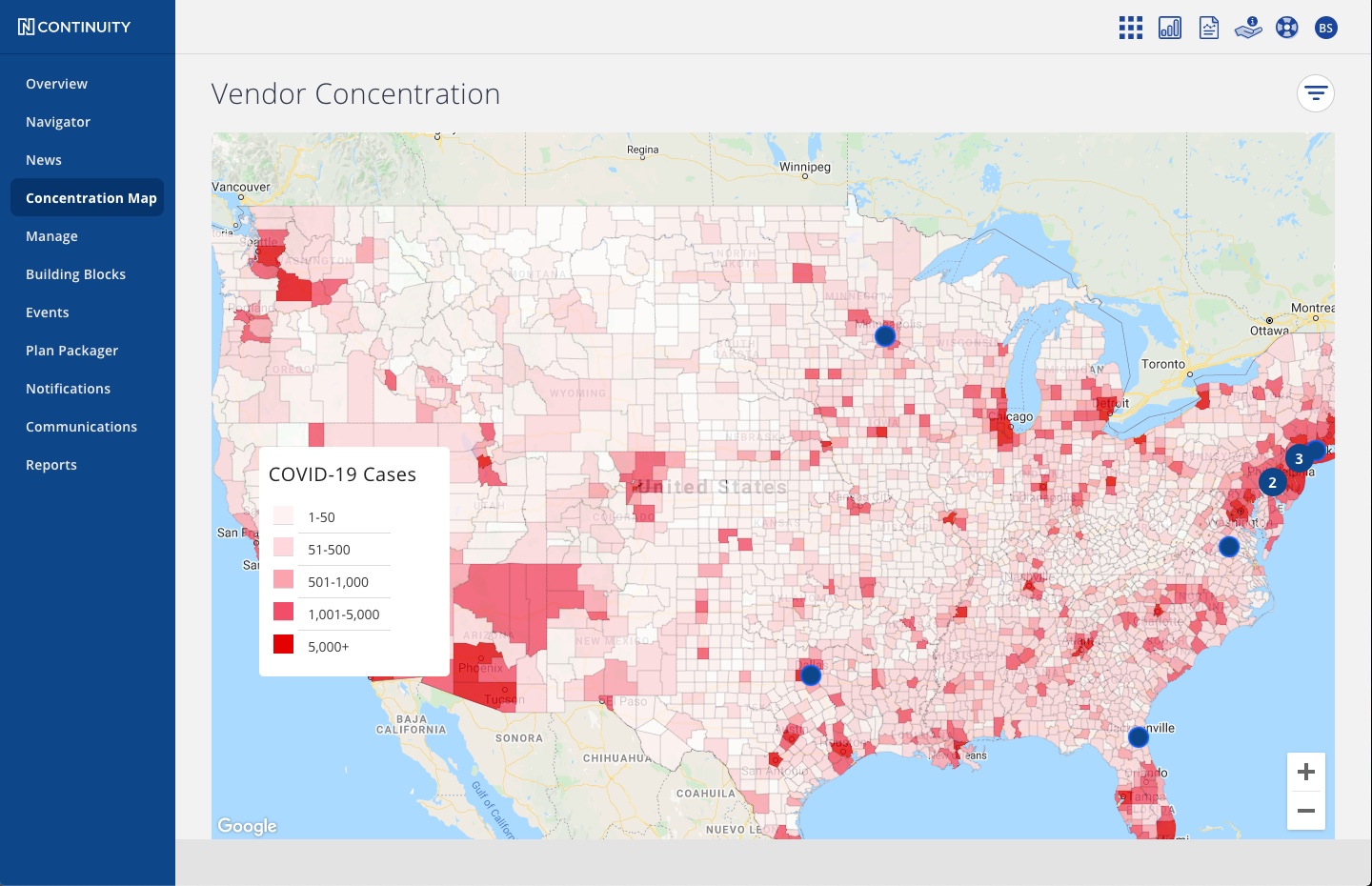1372x886 pixels.
Task: Open the apps grid icon
Action: click(1131, 28)
